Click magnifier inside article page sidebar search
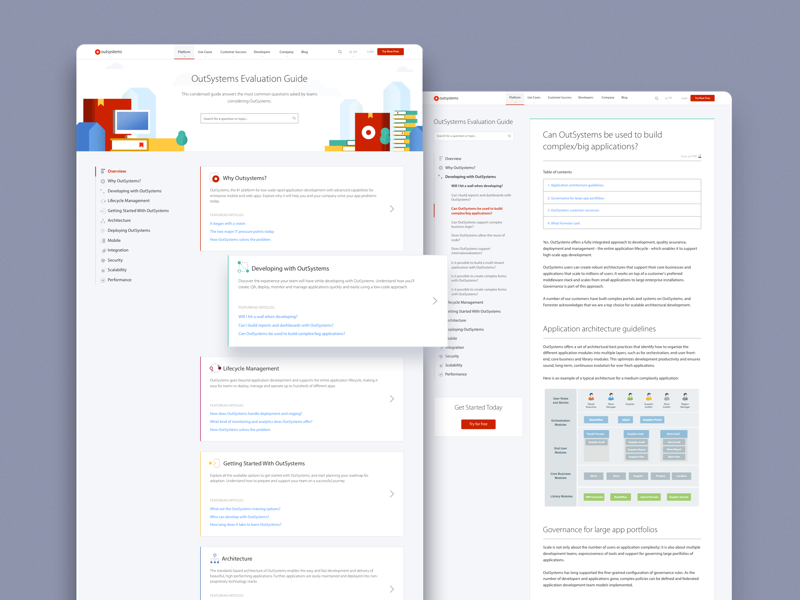Viewport: 800px width, 600px height. (x=509, y=136)
